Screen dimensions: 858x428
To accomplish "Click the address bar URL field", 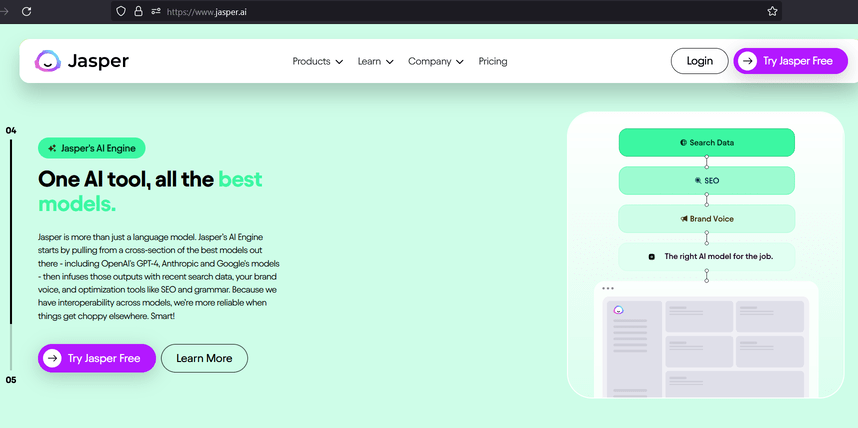I will 447,11.
